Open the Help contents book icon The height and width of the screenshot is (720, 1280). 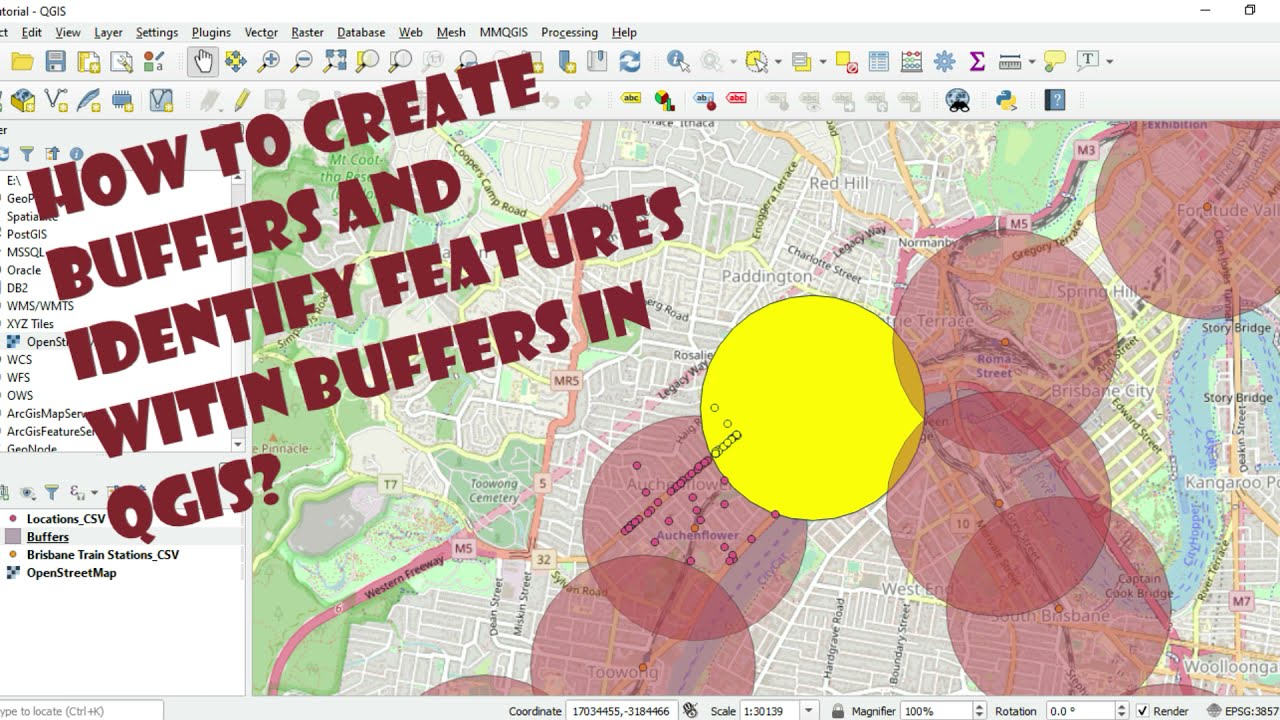(1054, 100)
